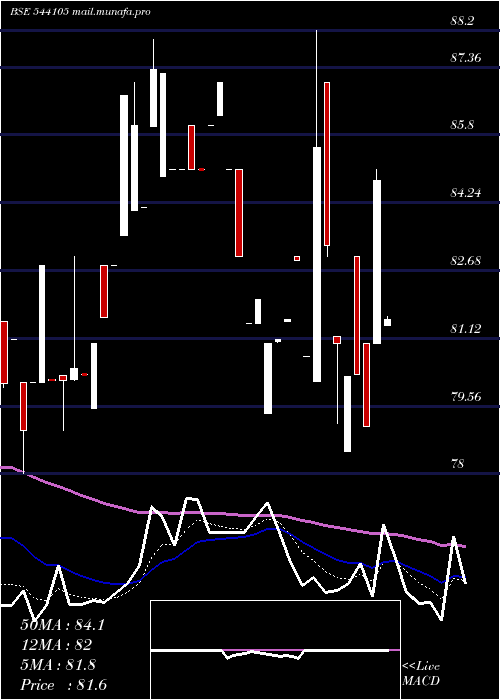Click the Price : 81.6 readout
Image resolution: width=500 pixels, height=700 pixels.
63,685
